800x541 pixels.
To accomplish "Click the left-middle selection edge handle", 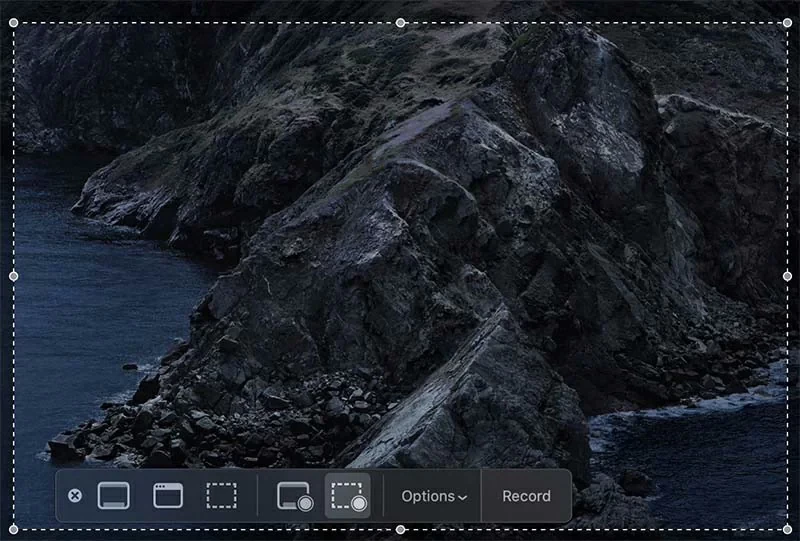I will (x=14, y=275).
